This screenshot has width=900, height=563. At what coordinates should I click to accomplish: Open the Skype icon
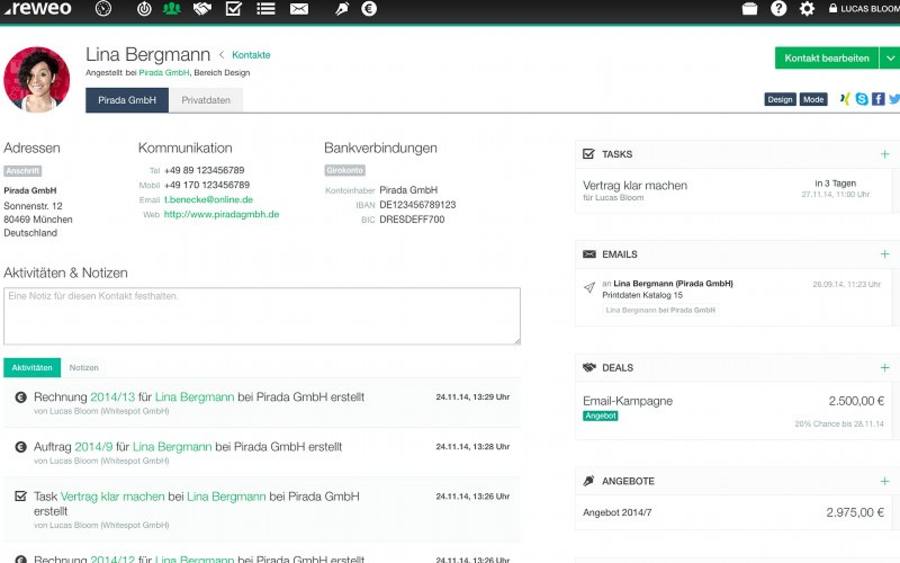862,99
